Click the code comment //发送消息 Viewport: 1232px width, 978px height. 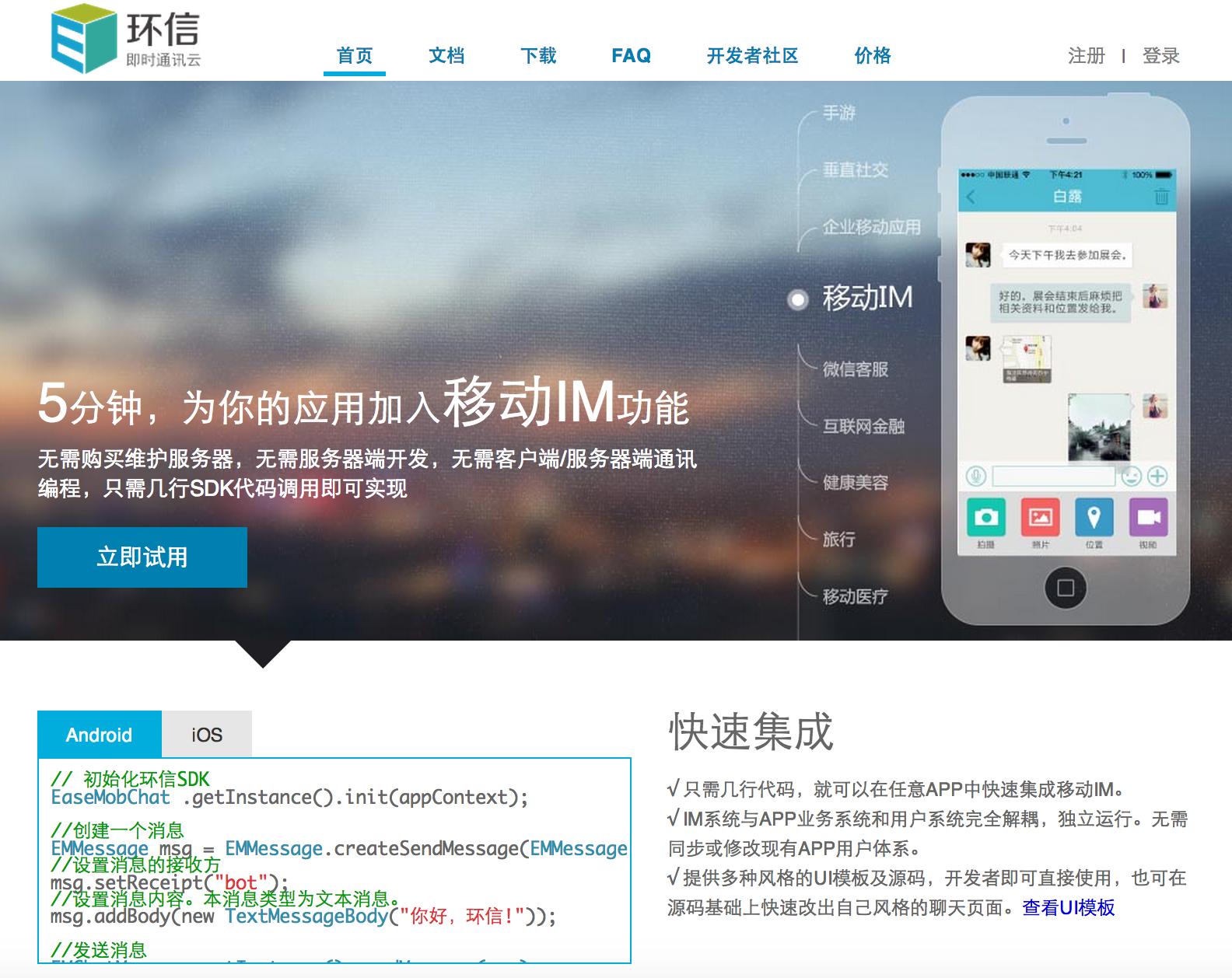pos(99,950)
